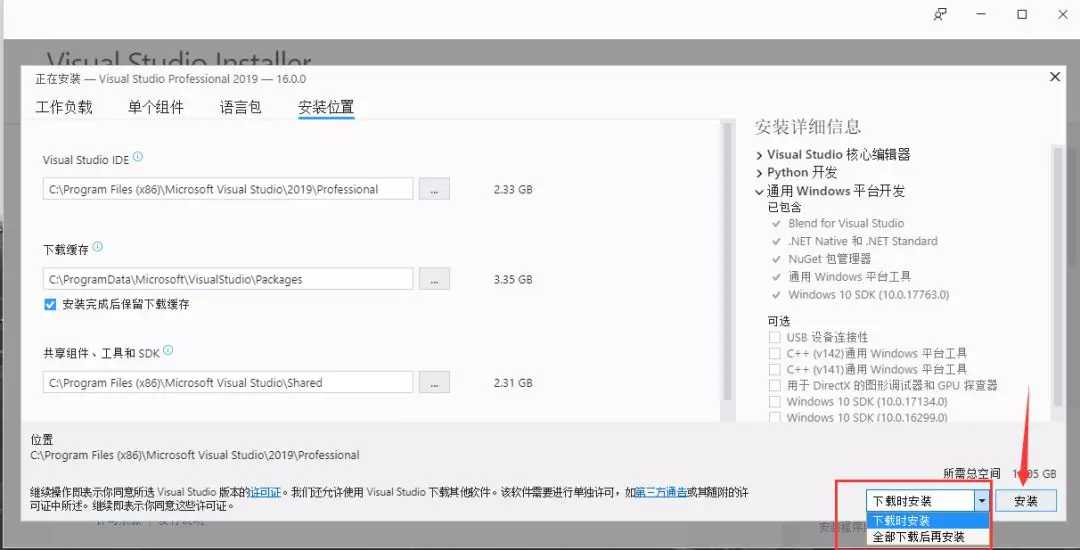Image resolution: width=1080 pixels, height=550 pixels.
Task: Click .NET Native 和 .NET Standard item
Action: (x=862, y=241)
